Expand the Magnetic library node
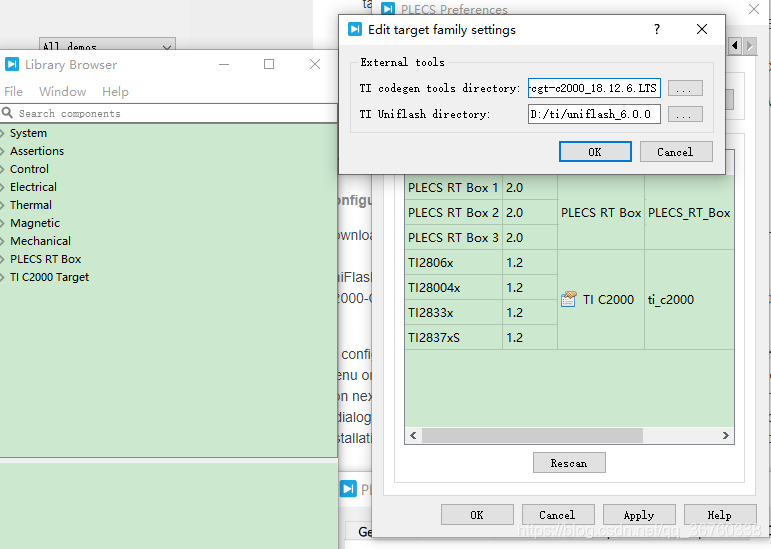The width and height of the screenshot is (771, 549). pos(2,223)
